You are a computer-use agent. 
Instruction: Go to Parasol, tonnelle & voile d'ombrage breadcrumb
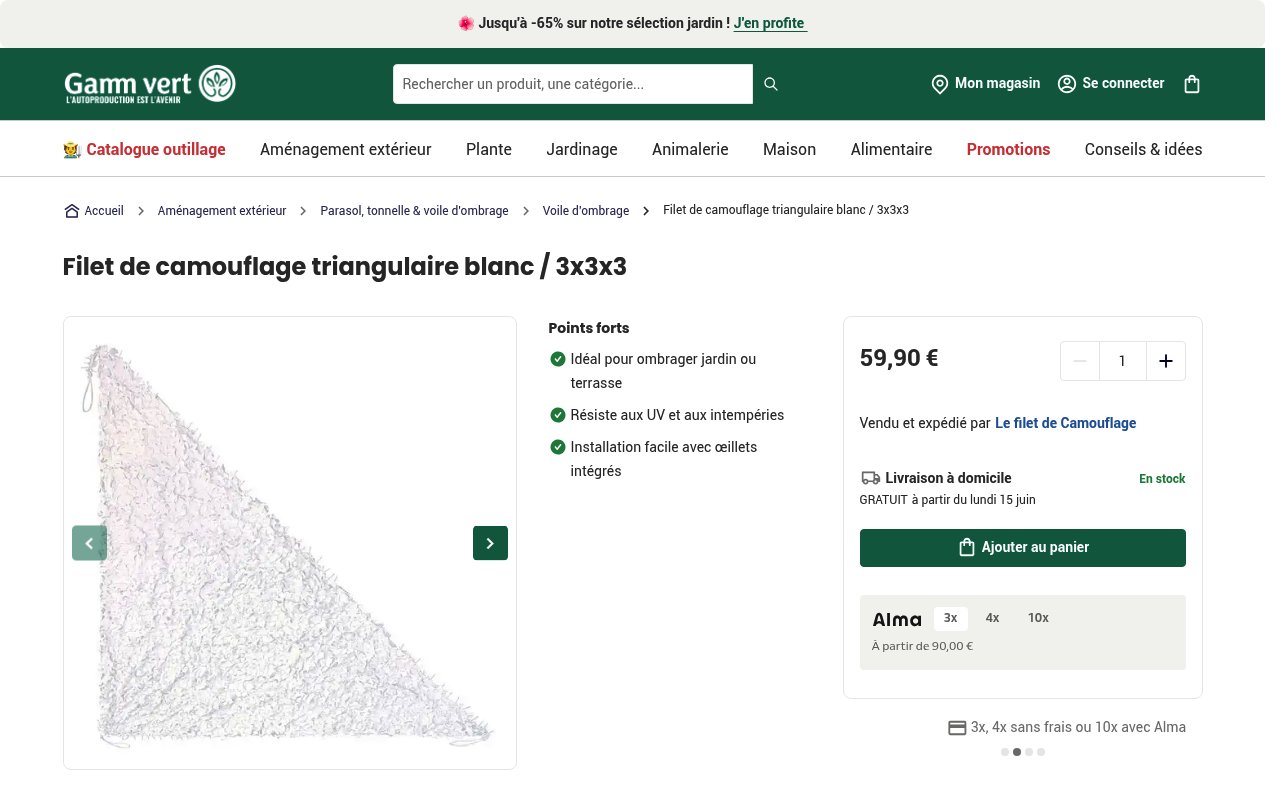(414, 211)
